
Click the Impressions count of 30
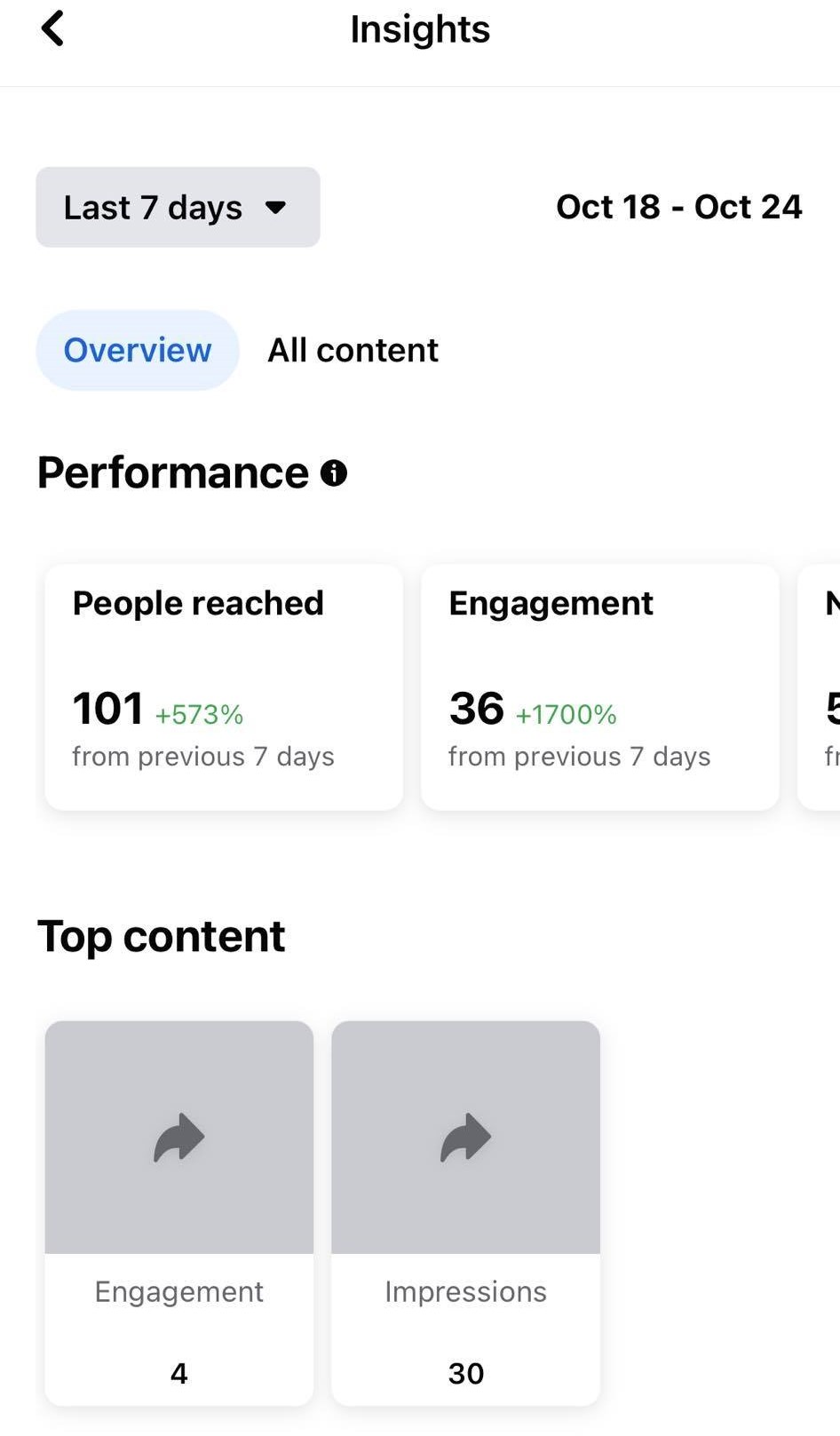[466, 1374]
